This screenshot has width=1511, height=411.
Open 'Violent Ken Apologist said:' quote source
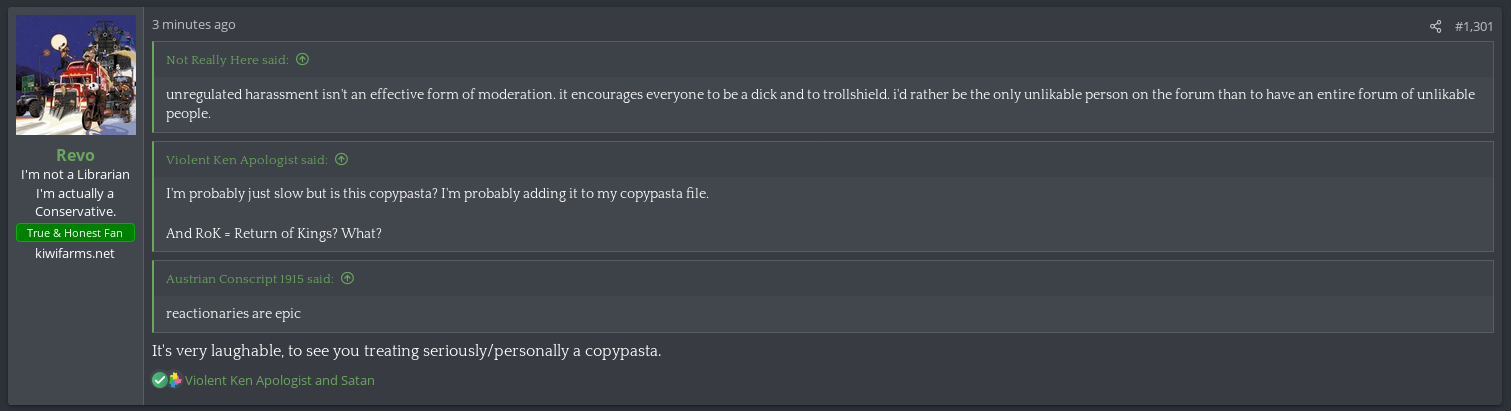(x=247, y=159)
